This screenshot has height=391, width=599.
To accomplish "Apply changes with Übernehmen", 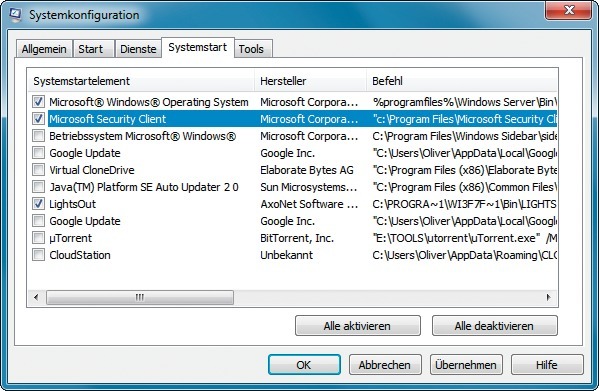I will (466, 365).
